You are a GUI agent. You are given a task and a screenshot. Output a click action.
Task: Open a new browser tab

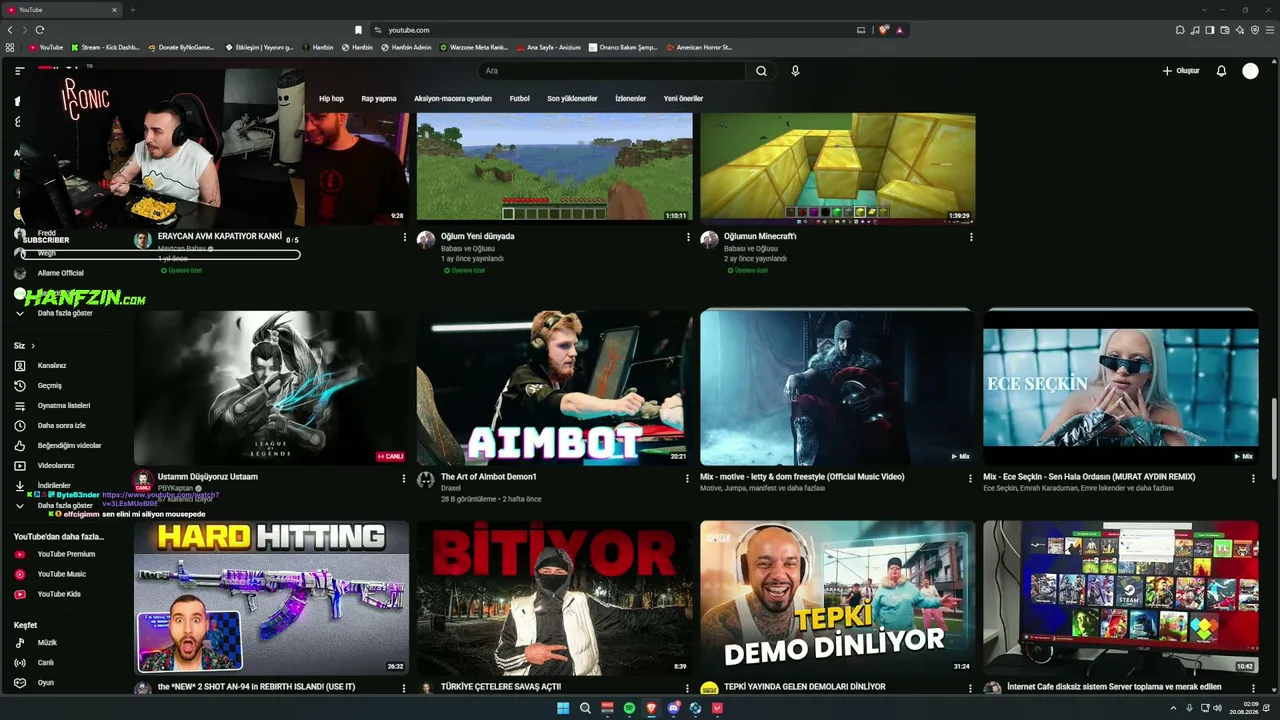(132, 10)
